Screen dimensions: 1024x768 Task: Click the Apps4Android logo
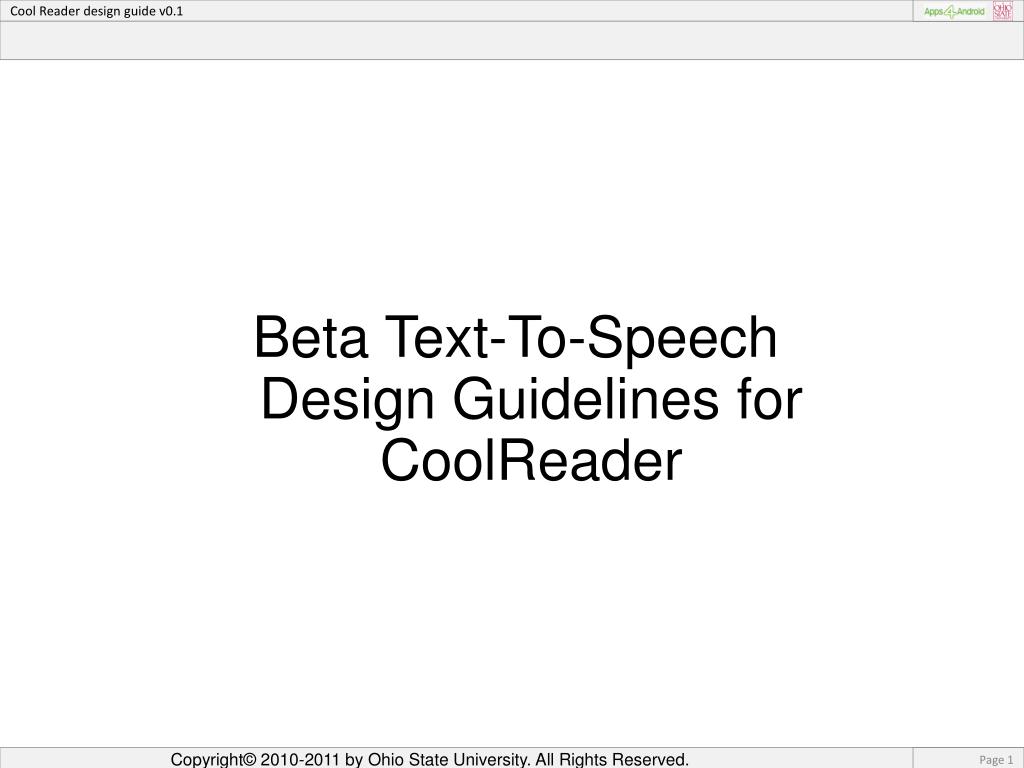coord(954,12)
